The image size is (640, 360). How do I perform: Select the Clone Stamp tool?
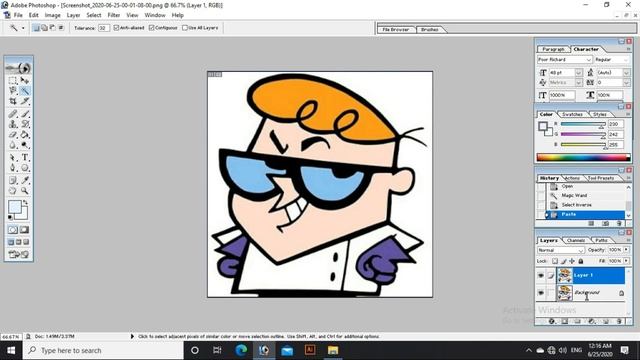(x=13, y=124)
